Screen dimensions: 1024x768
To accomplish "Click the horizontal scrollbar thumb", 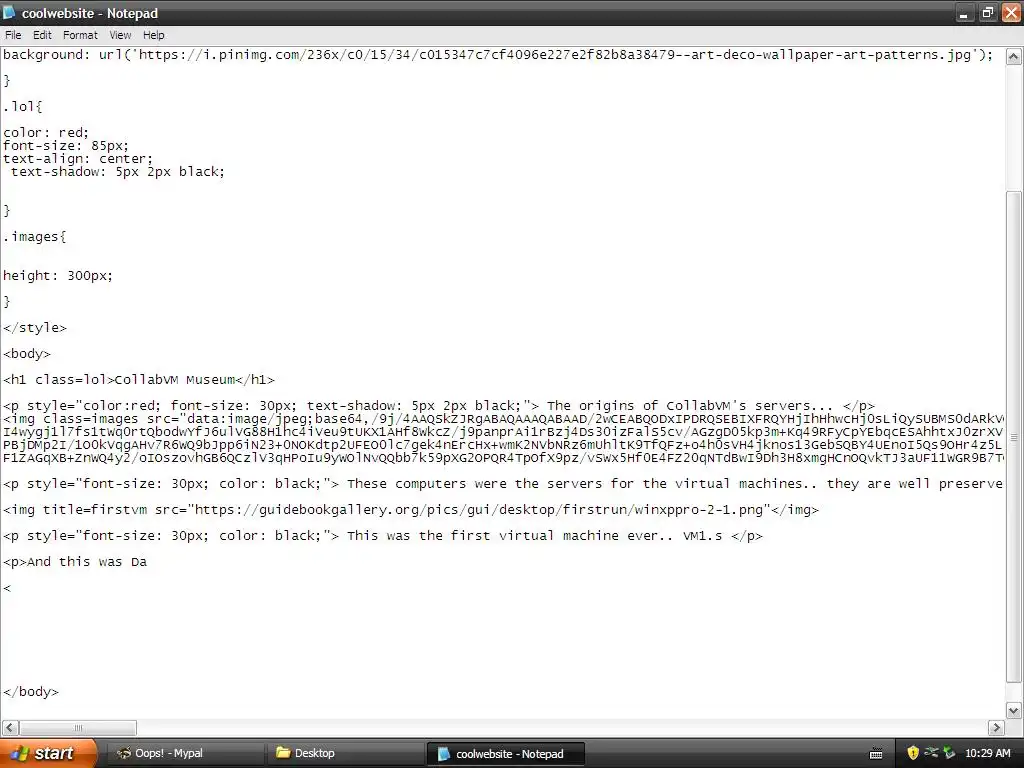I will pos(78,727).
